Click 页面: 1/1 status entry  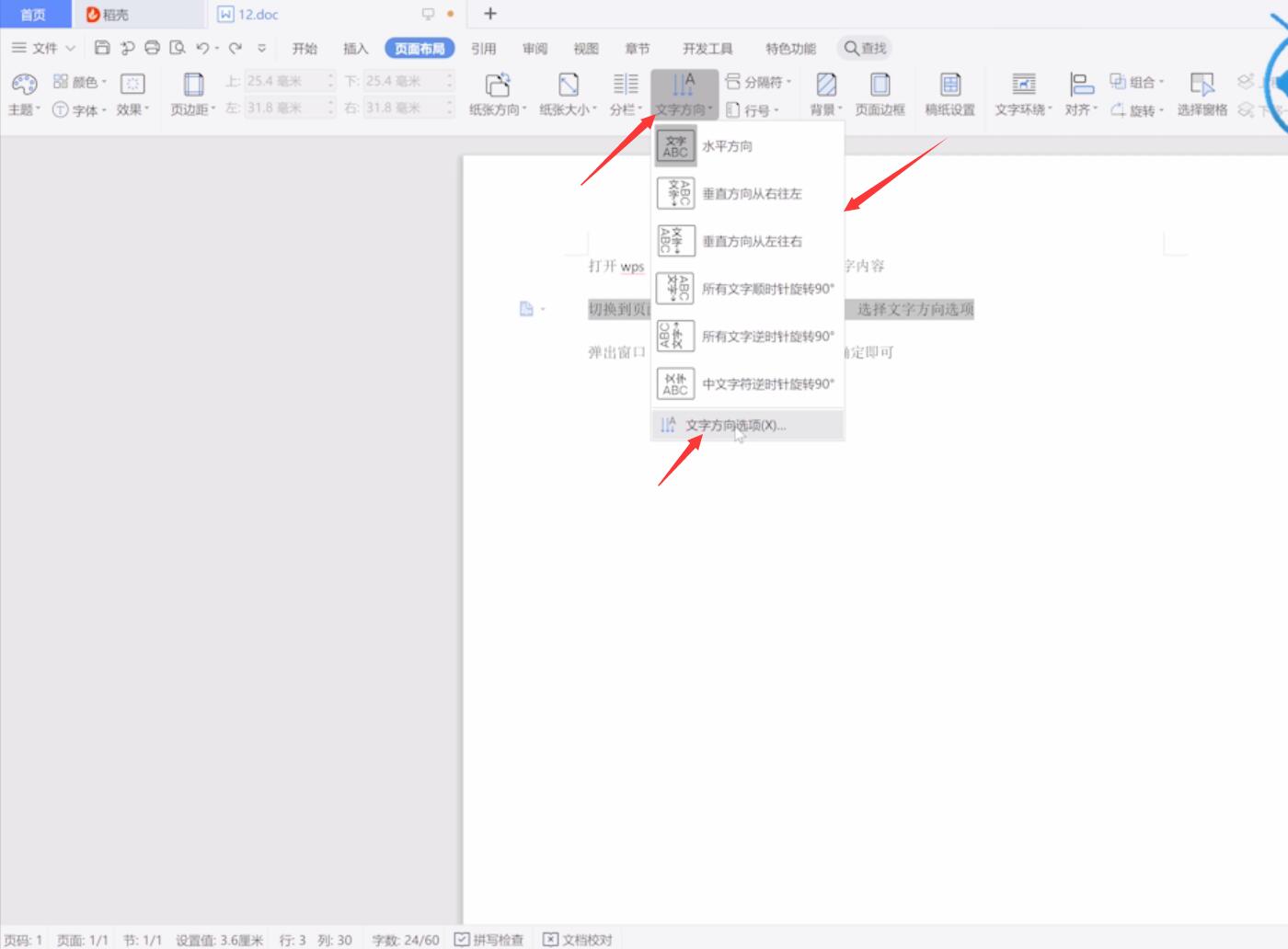83,940
